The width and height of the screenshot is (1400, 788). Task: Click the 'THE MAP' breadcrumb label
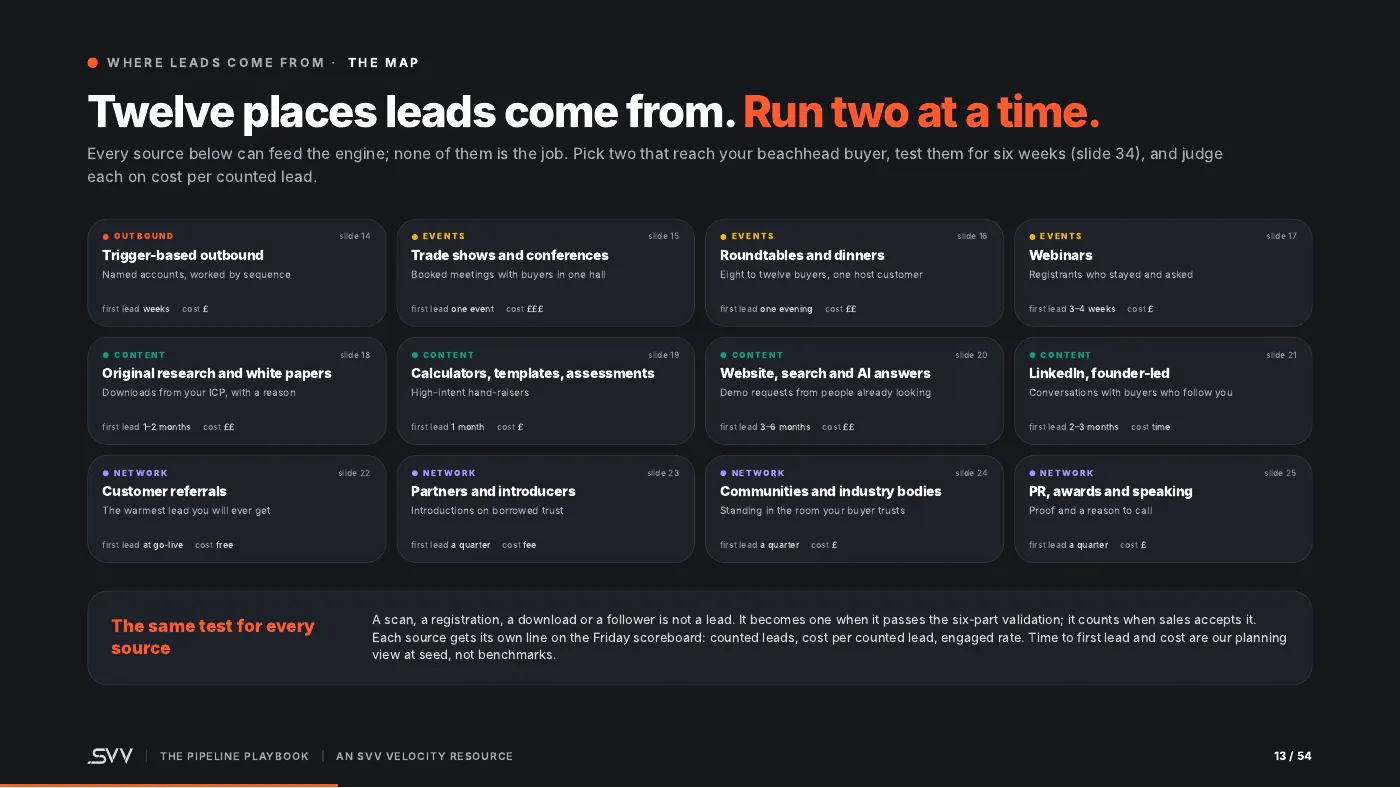click(383, 63)
